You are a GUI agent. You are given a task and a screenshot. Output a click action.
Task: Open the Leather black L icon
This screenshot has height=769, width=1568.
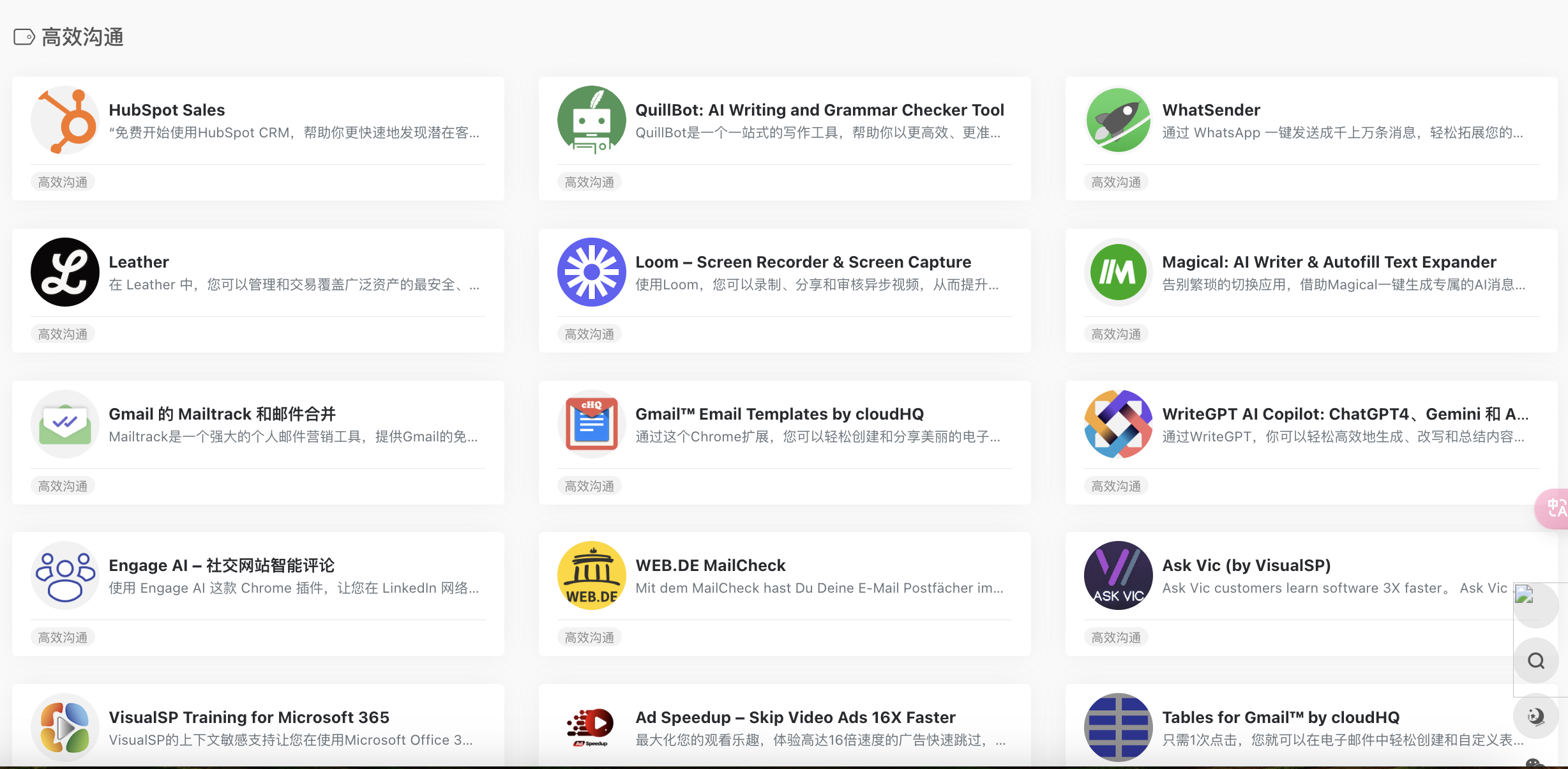tap(65, 272)
